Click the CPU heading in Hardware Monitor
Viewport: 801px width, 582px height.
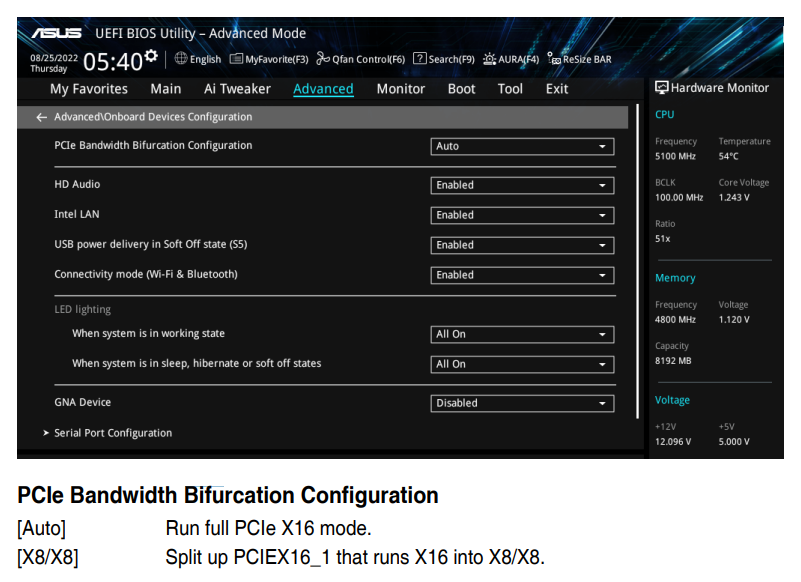664,115
